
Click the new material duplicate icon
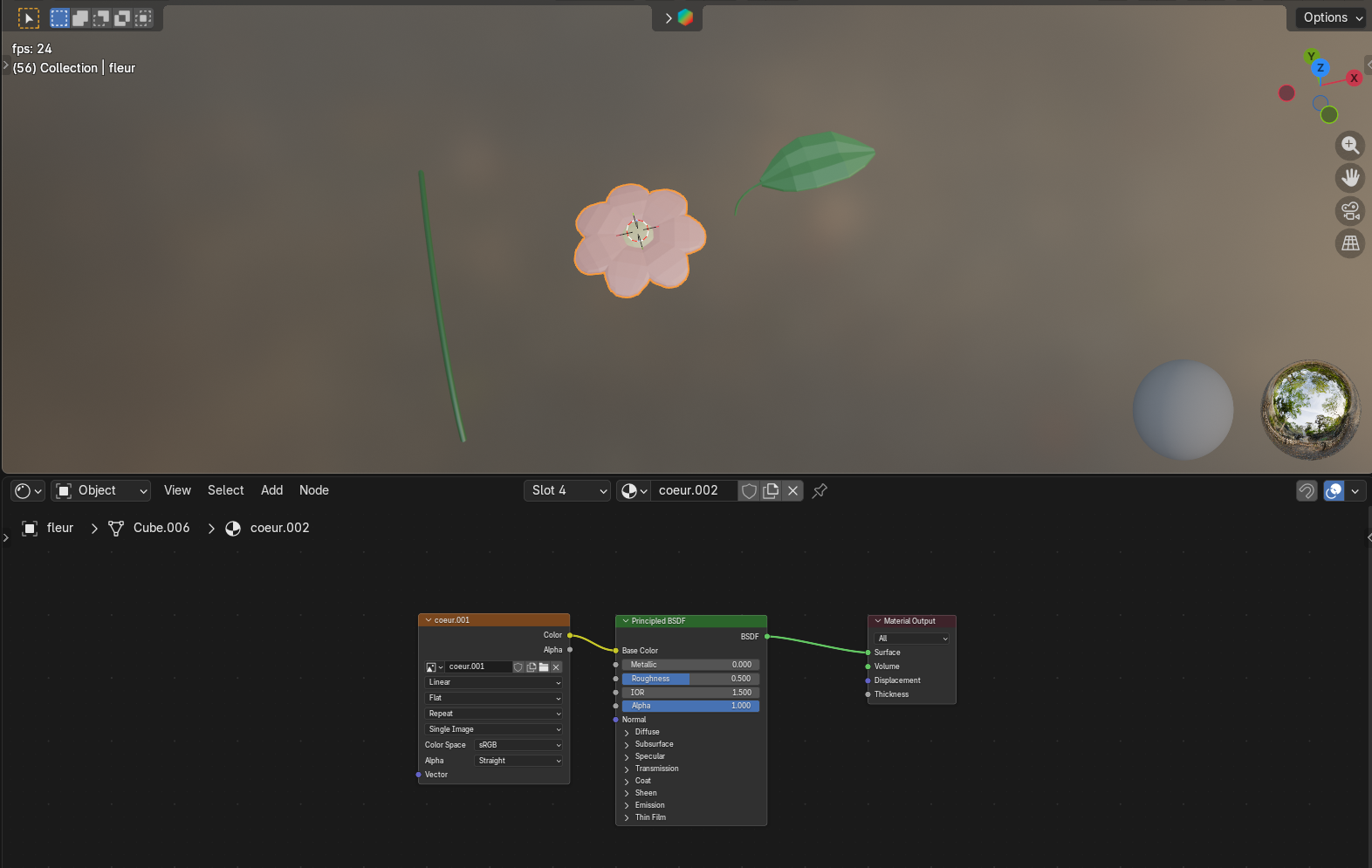(x=771, y=491)
